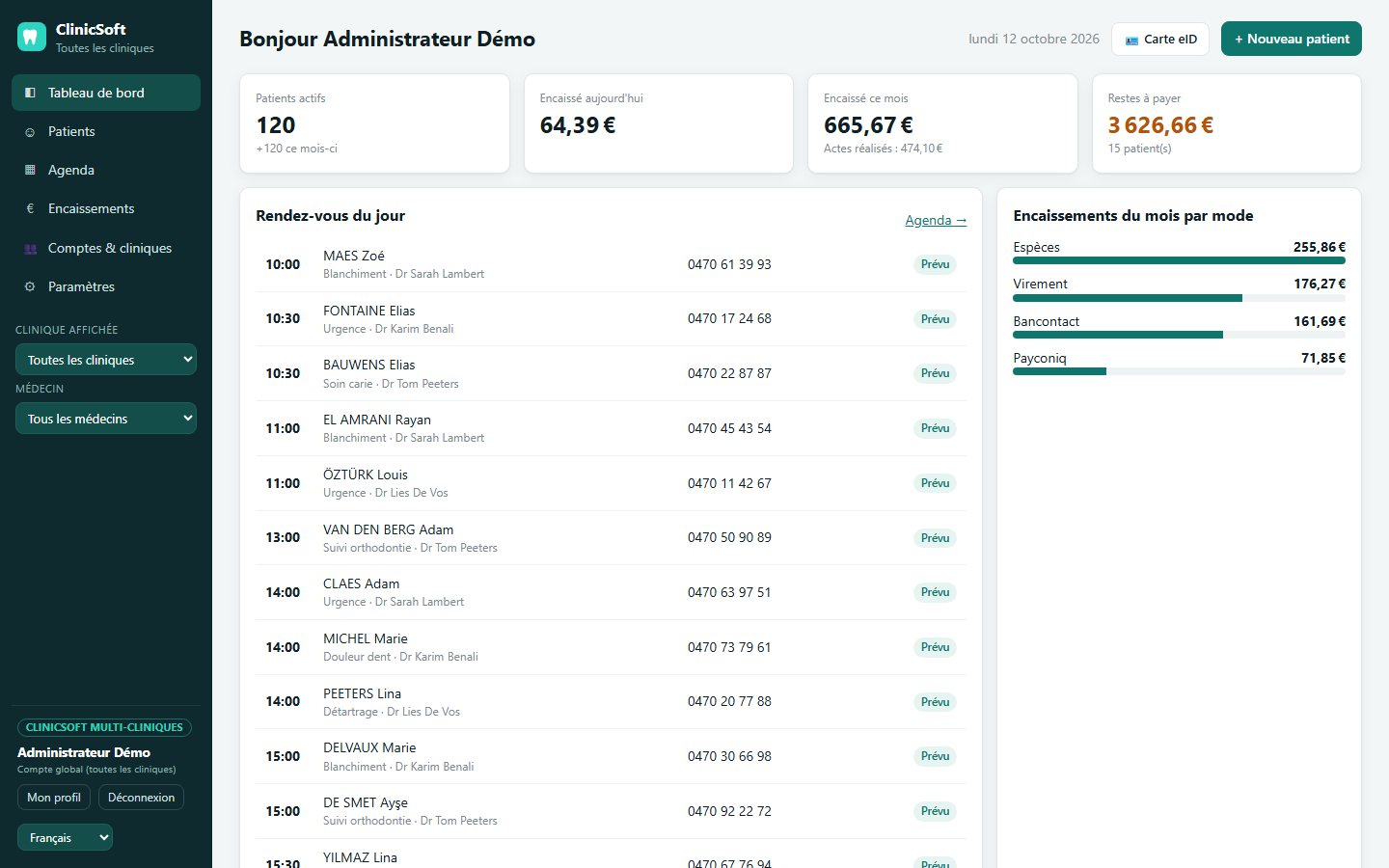Open the Restes à payer card

point(1227,123)
